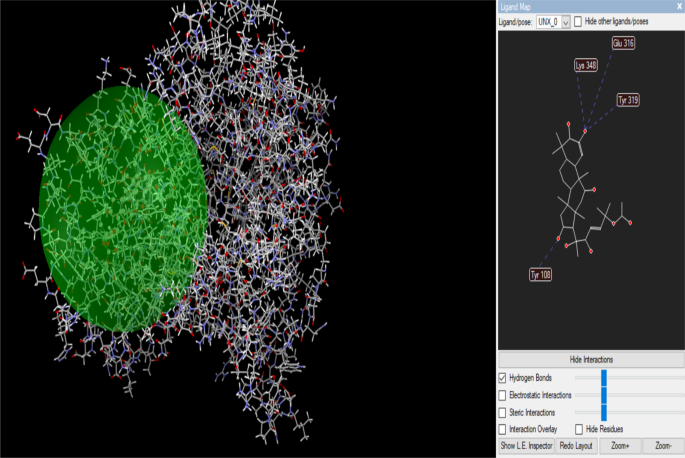Click the Hydrogen Bonds slider handle
Image resolution: width=685 pixels, height=458 pixels.
point(603,378)
